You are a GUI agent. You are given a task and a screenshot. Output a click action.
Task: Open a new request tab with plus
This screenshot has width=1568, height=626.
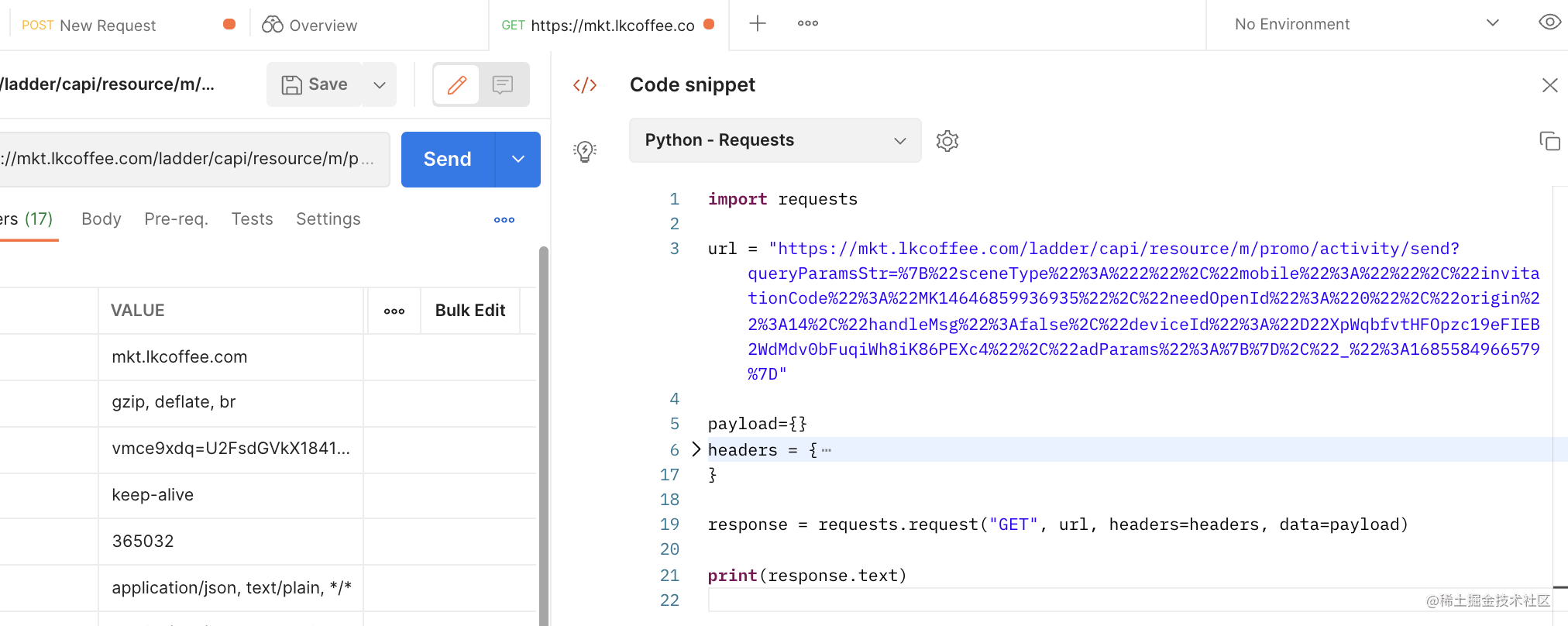point(758,24)
